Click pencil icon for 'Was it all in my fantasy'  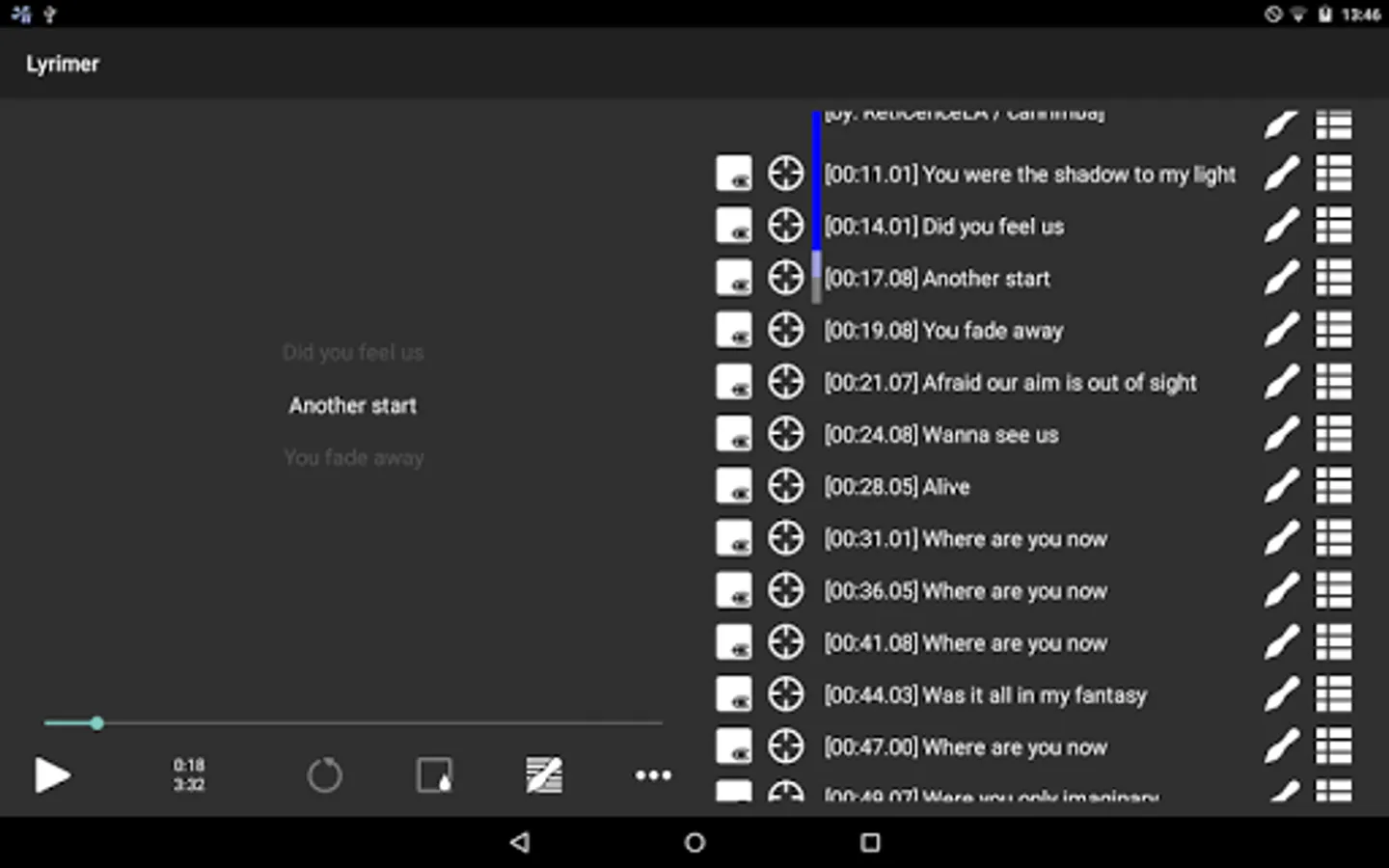[1281, 695]
